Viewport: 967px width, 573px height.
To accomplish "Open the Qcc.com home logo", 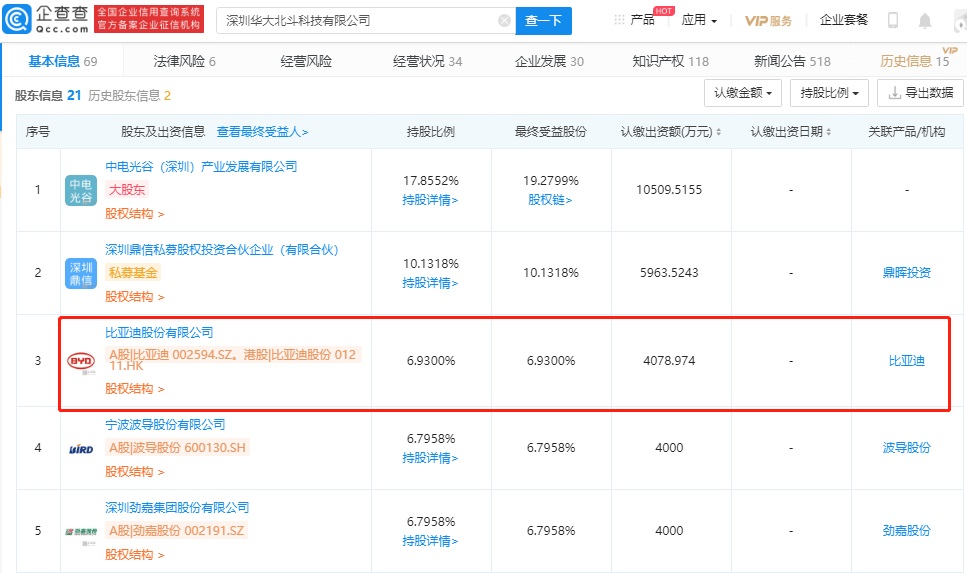I will click(x=46, y=20).
